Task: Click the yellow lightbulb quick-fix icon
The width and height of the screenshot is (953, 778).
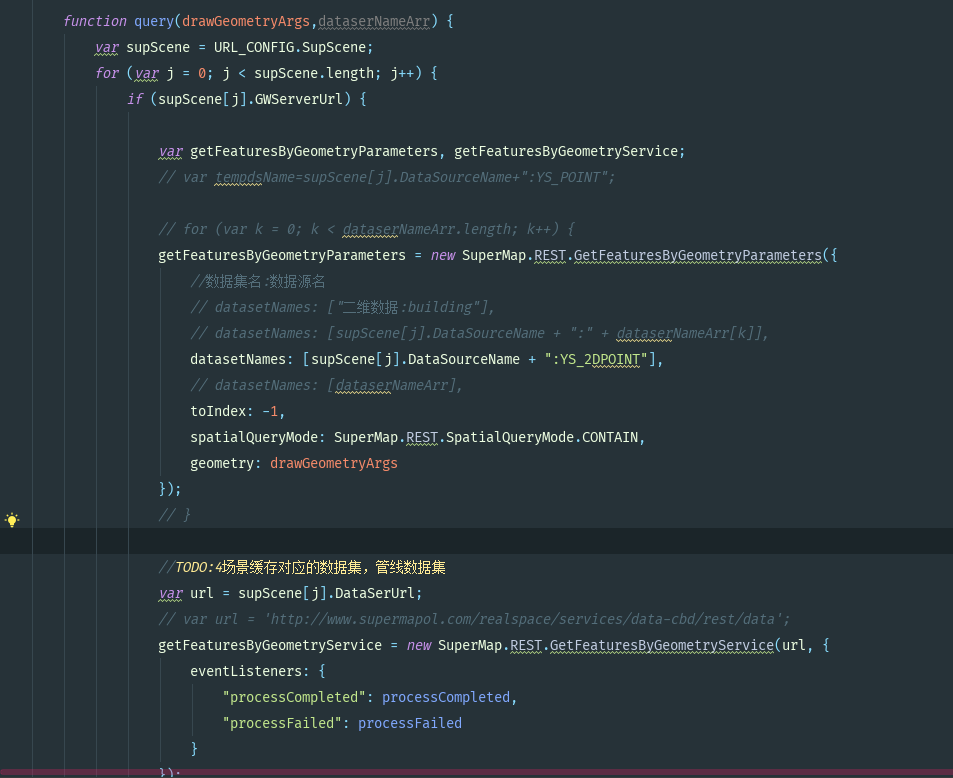Action: coord(12,520)
